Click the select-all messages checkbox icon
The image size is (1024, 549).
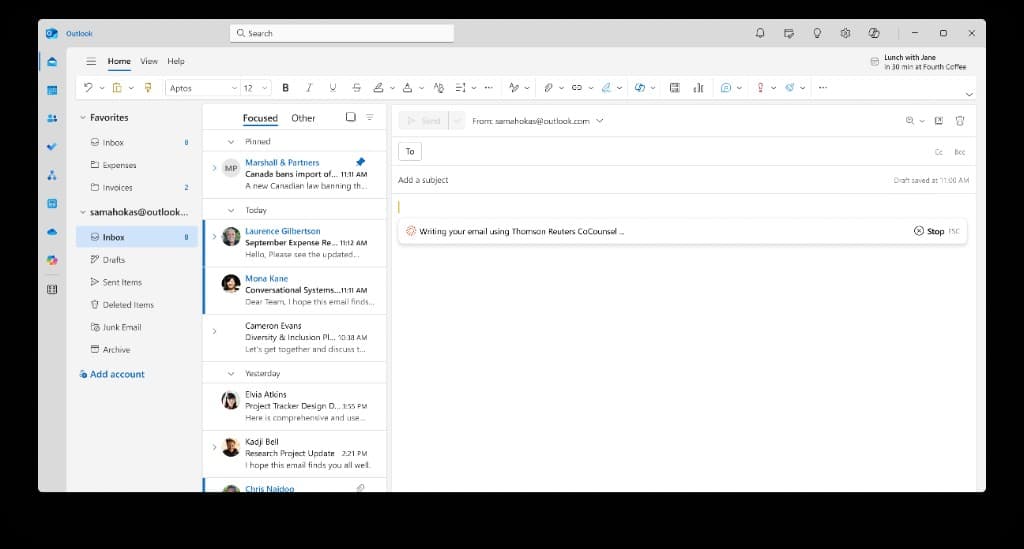click(351, 117)
